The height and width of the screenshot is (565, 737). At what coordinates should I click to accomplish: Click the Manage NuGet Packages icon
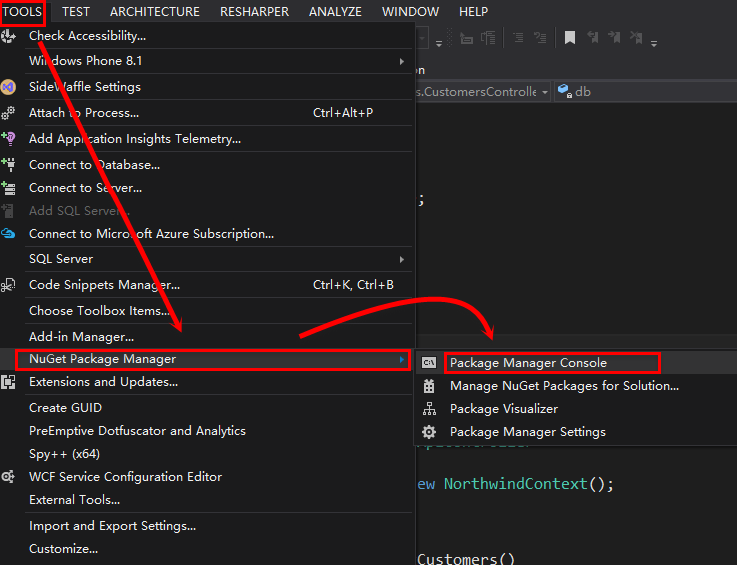429,386
